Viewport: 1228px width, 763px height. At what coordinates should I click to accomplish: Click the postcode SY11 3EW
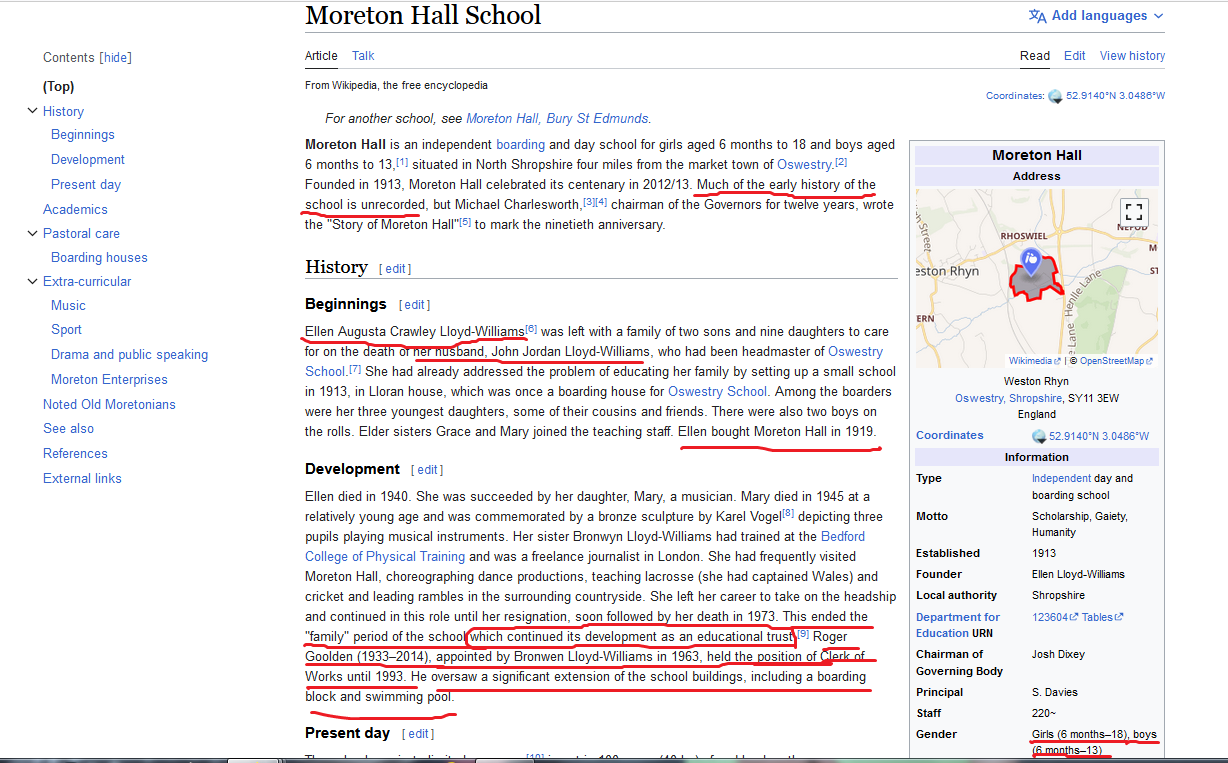(x=1093, y=398)
